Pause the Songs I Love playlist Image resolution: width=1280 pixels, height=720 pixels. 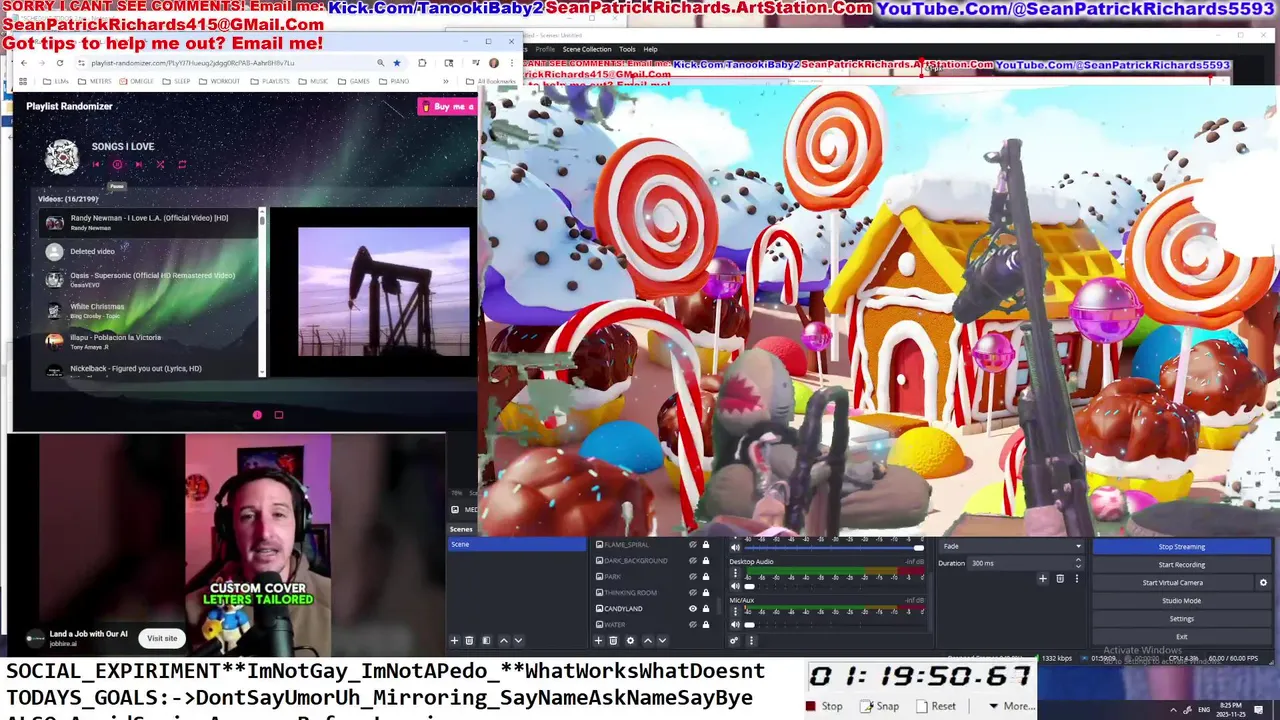click(x=117, y=165)
